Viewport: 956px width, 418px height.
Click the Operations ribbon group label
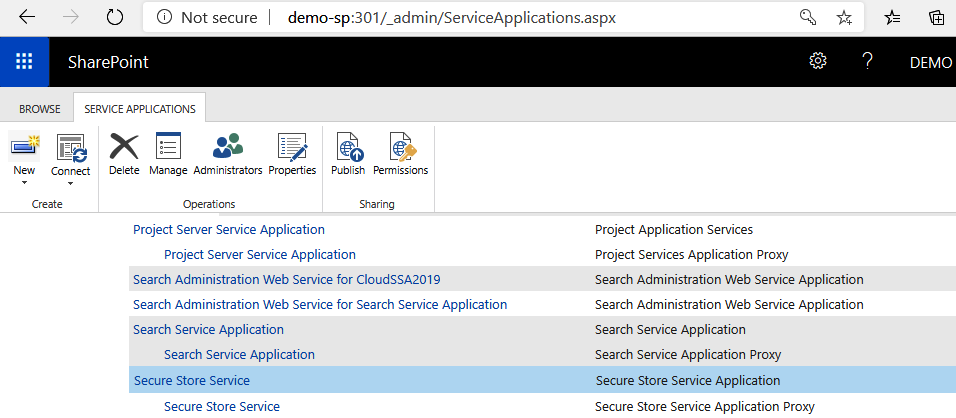tap(209, 204)
